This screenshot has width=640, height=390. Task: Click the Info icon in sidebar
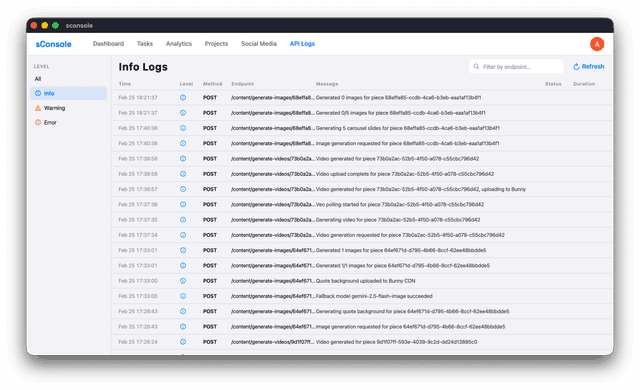(38, 93)
